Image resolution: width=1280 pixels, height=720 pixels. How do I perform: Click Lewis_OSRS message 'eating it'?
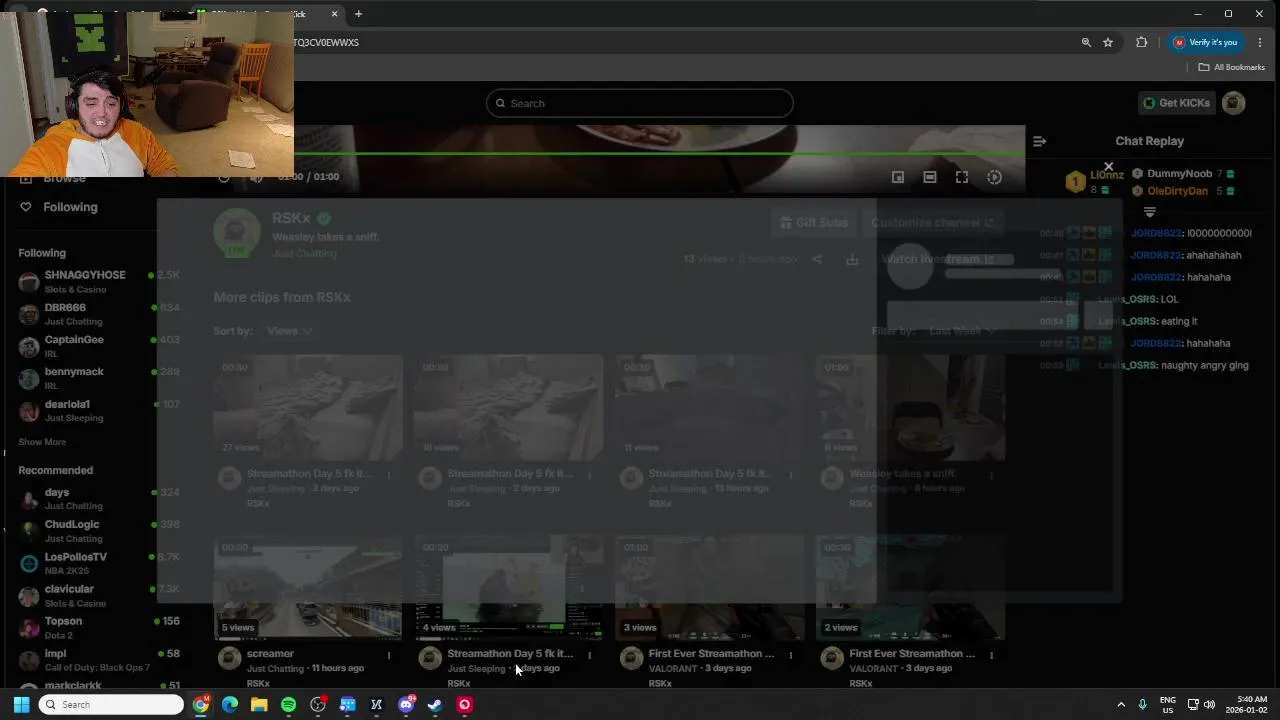coord(1179,321)
